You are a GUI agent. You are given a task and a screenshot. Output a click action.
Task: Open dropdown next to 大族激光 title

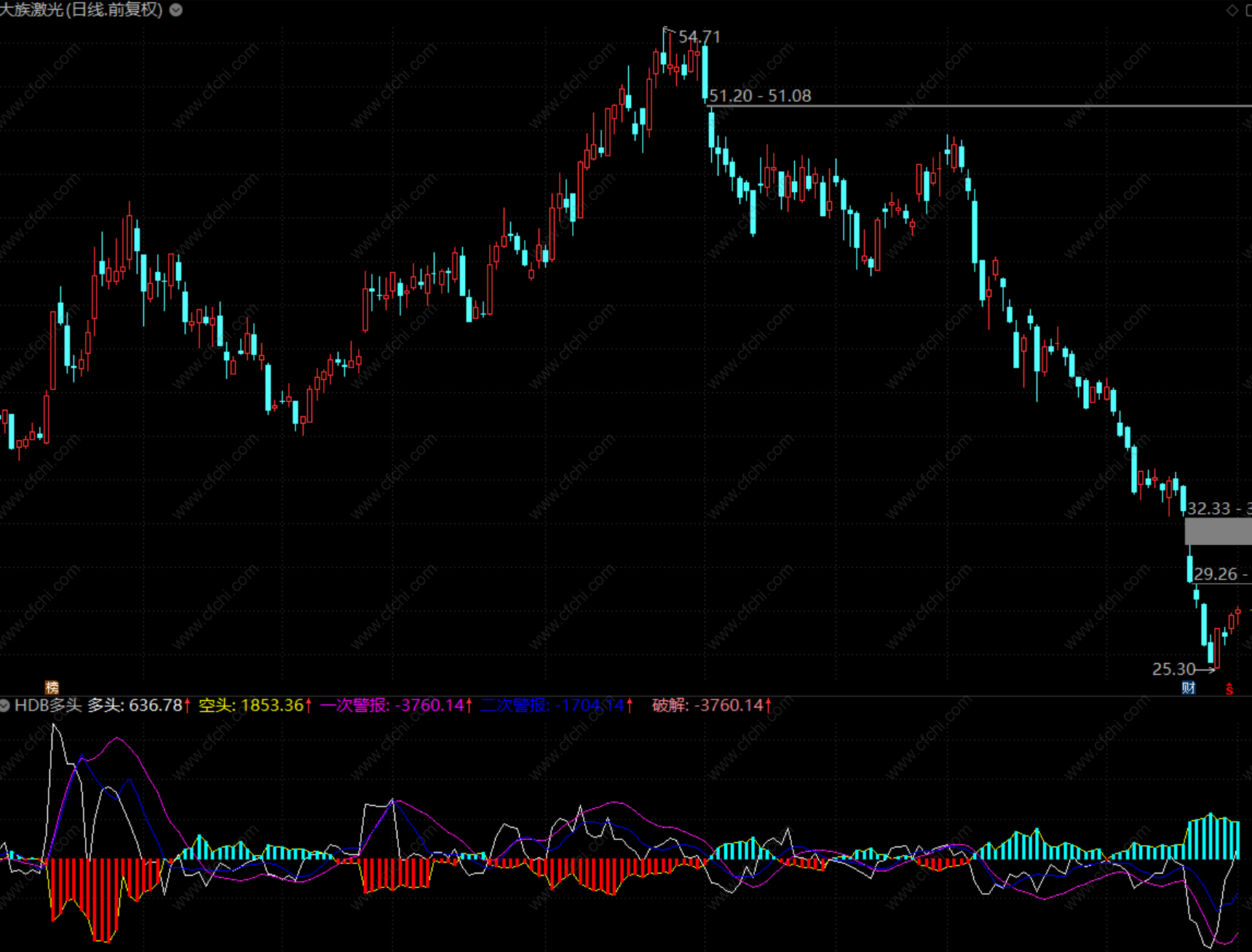[x=176, y=10]
